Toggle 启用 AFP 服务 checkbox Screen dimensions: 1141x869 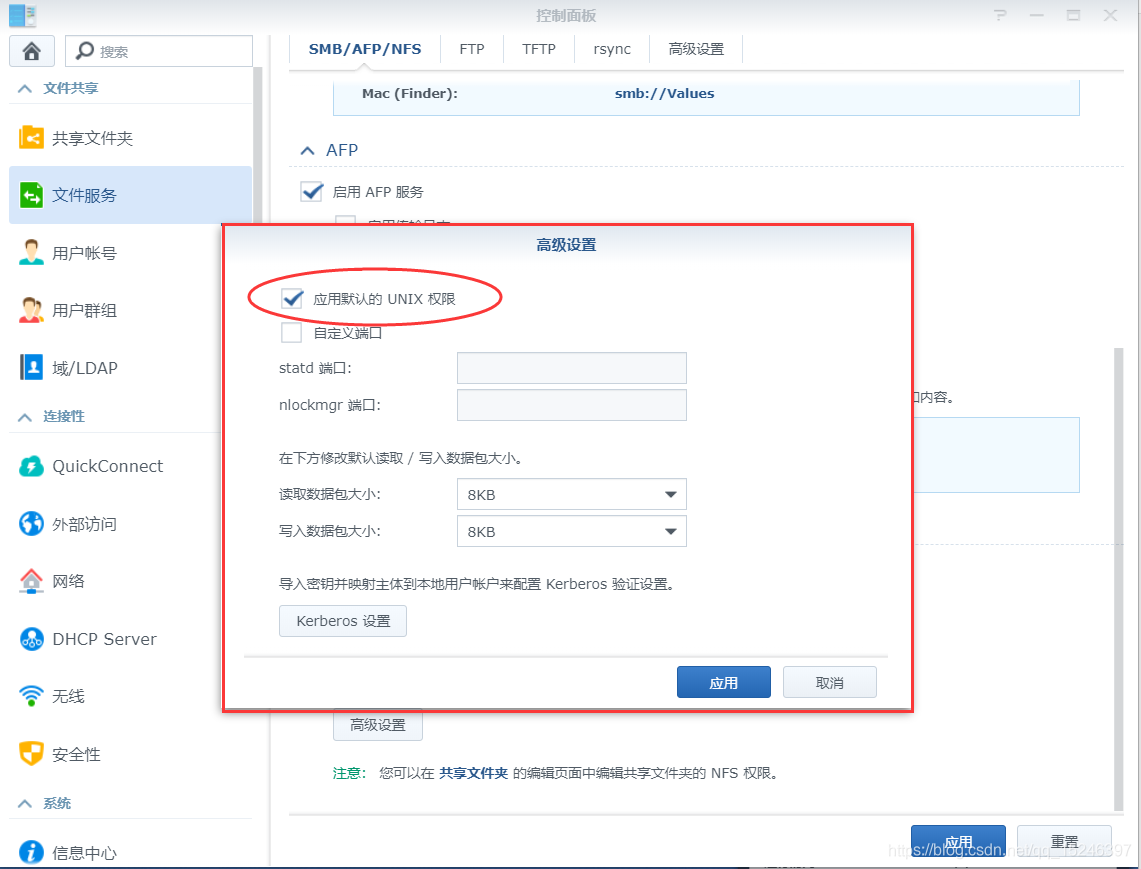pyautogui.click(x=311, y=191)
